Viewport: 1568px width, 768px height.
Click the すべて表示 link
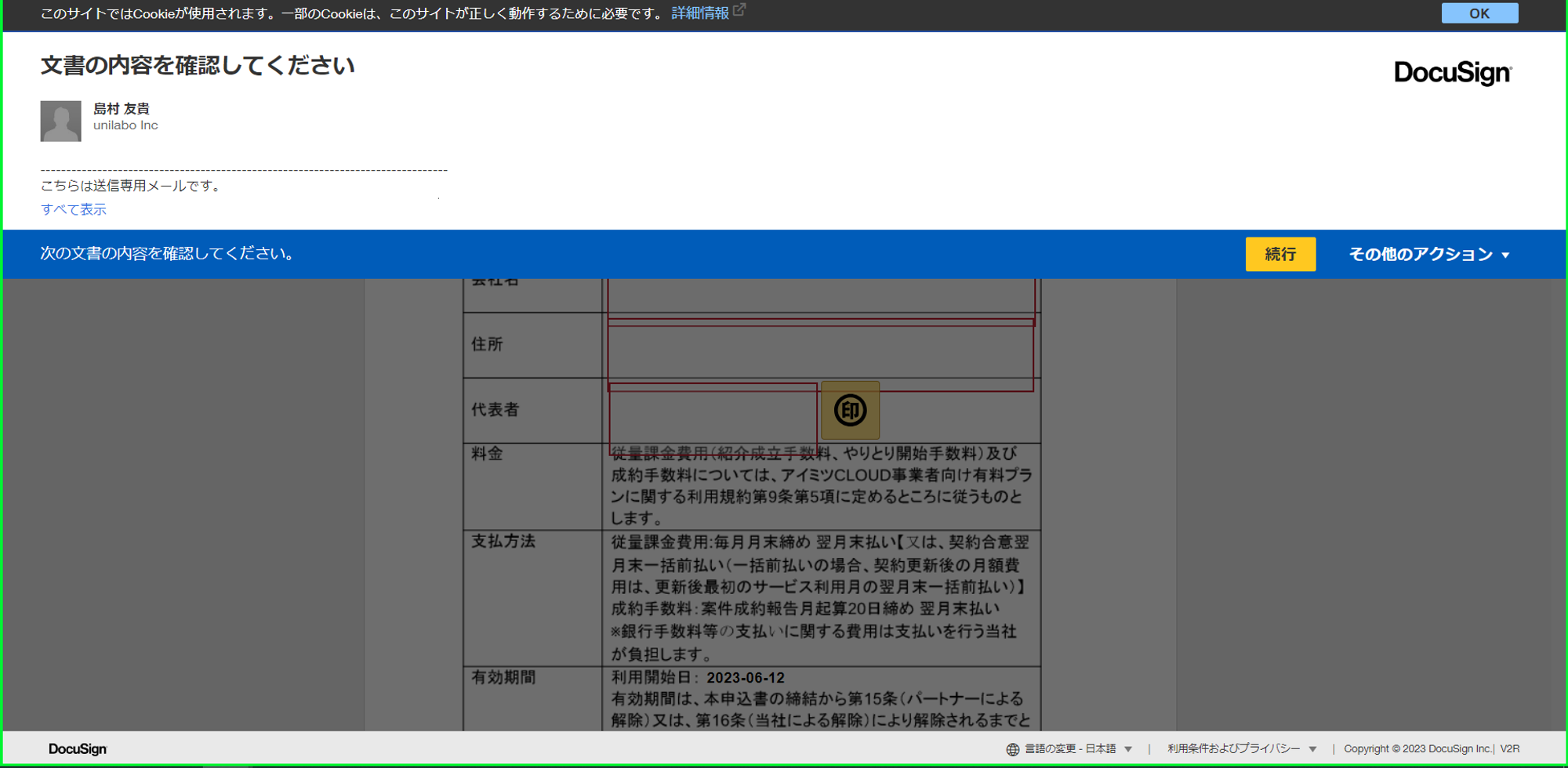(x=74, y=209)
